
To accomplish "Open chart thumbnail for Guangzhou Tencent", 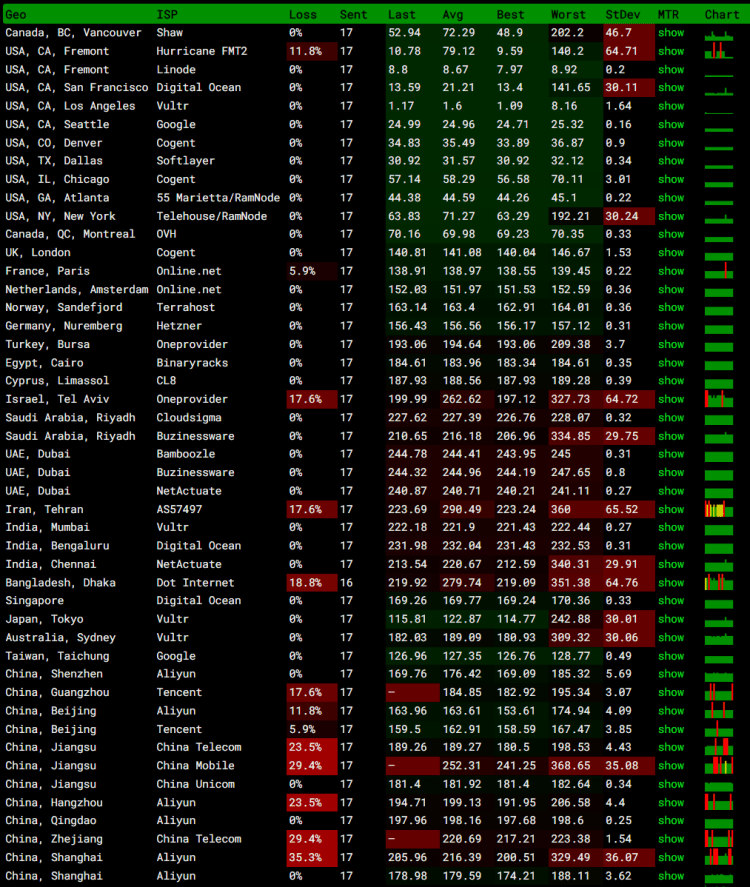I will tap(721, 692).
